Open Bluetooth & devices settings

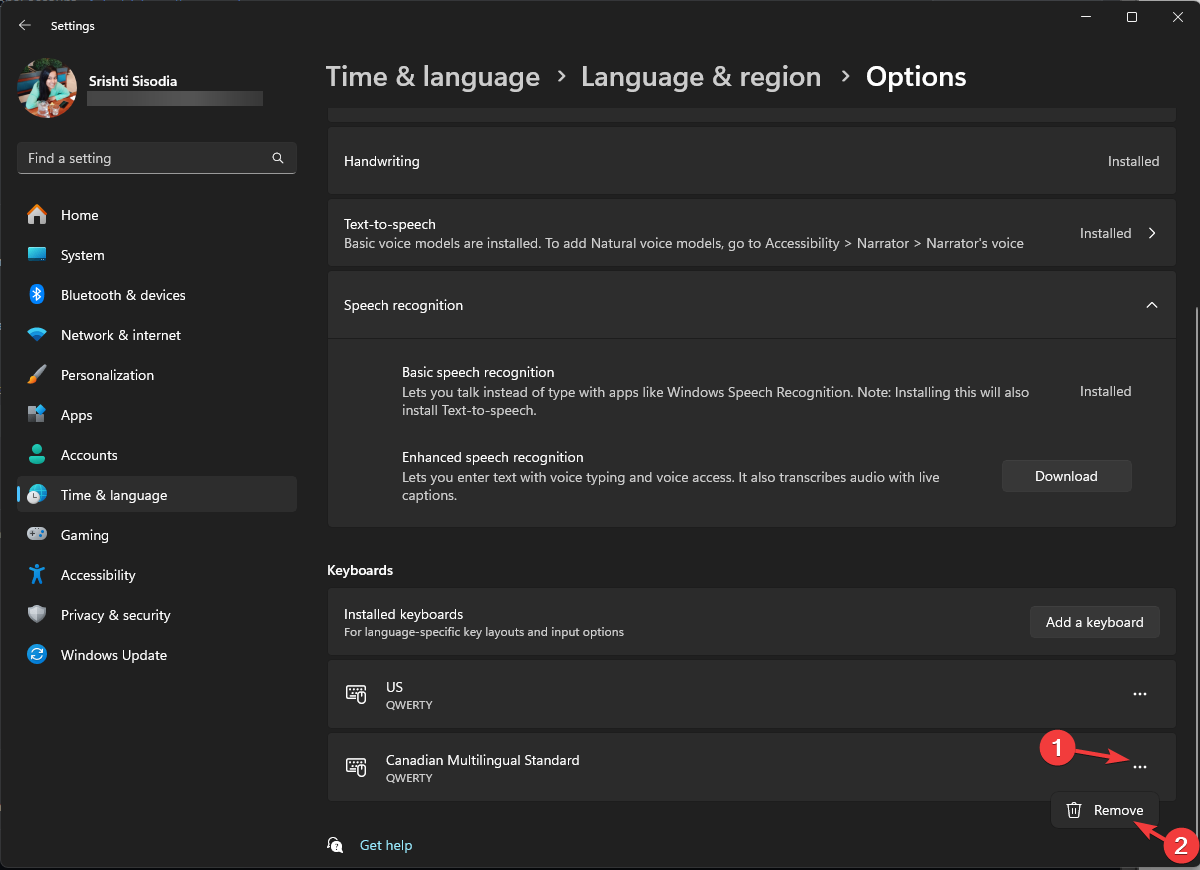(122, 295)
